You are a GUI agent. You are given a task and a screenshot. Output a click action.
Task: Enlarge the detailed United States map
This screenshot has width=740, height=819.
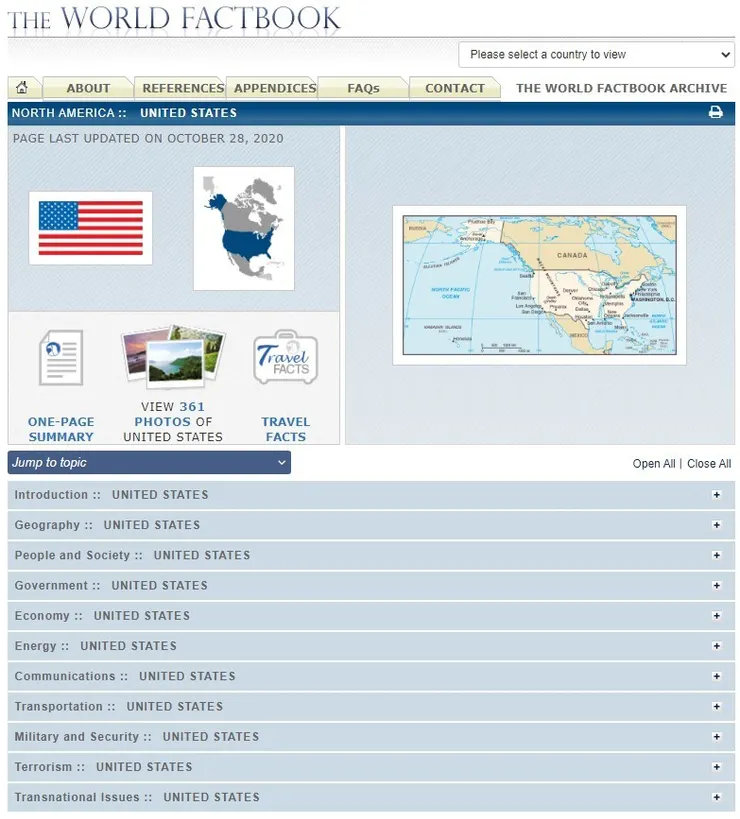[x=539, y=285]
